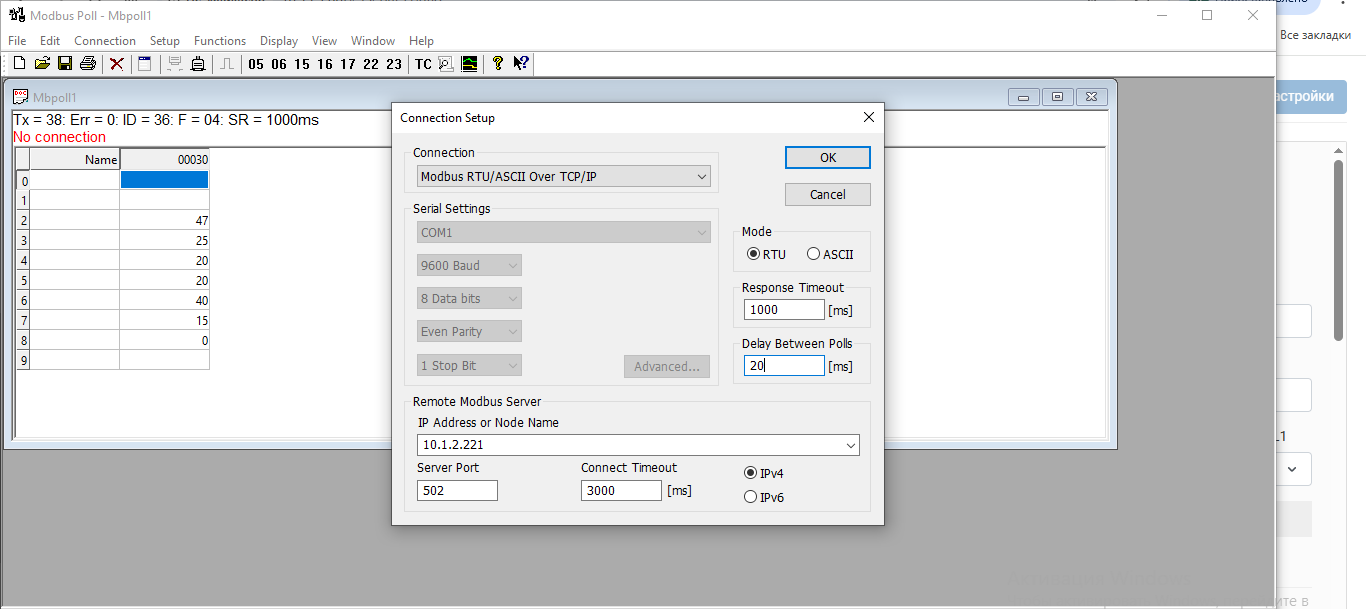Click the Print toolbar icon
The width and height of the screenshot is (1366, 609).
[x=88, y=64]
